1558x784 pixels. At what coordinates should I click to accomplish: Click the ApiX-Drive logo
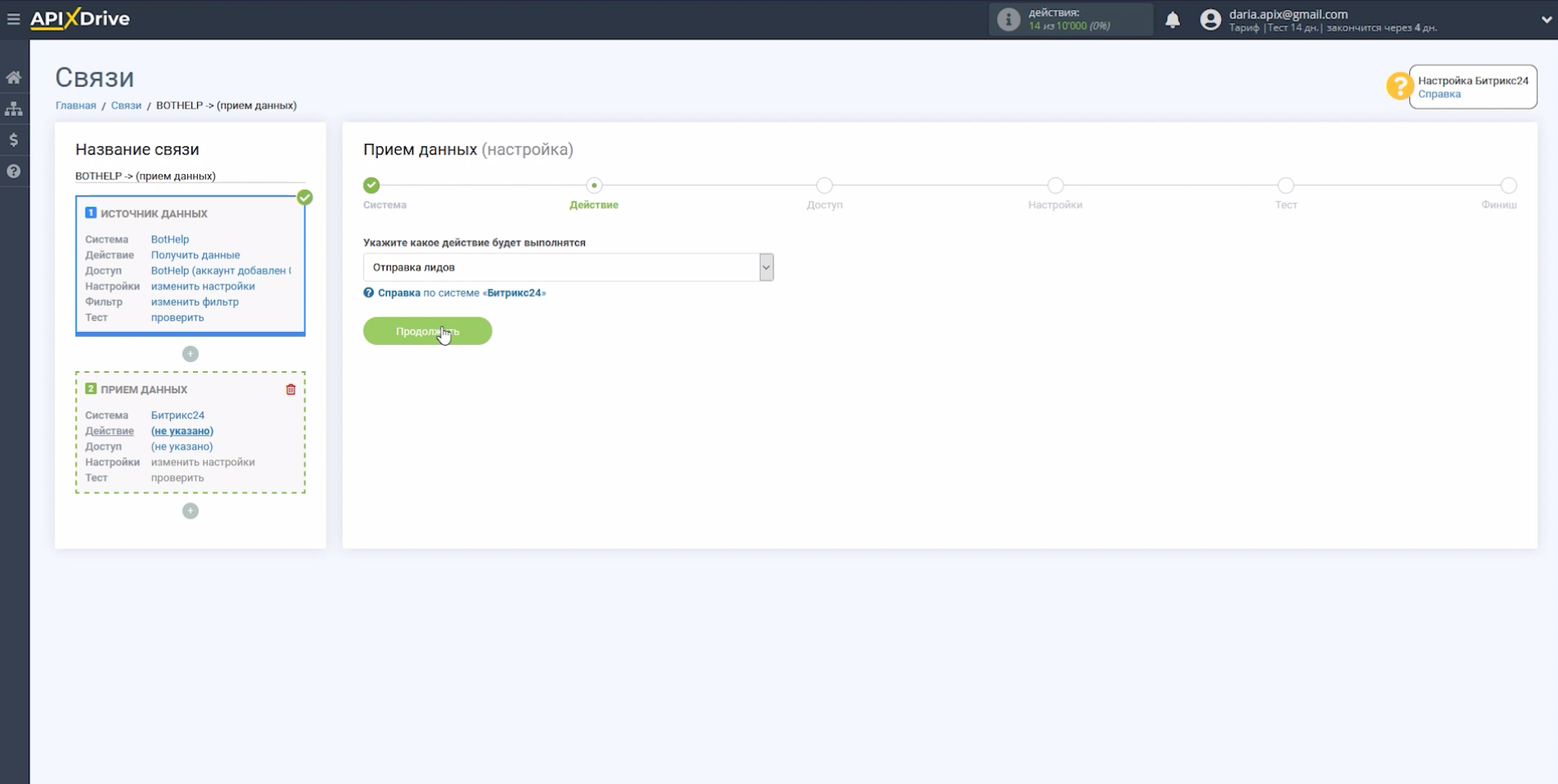tap(80, 19)
